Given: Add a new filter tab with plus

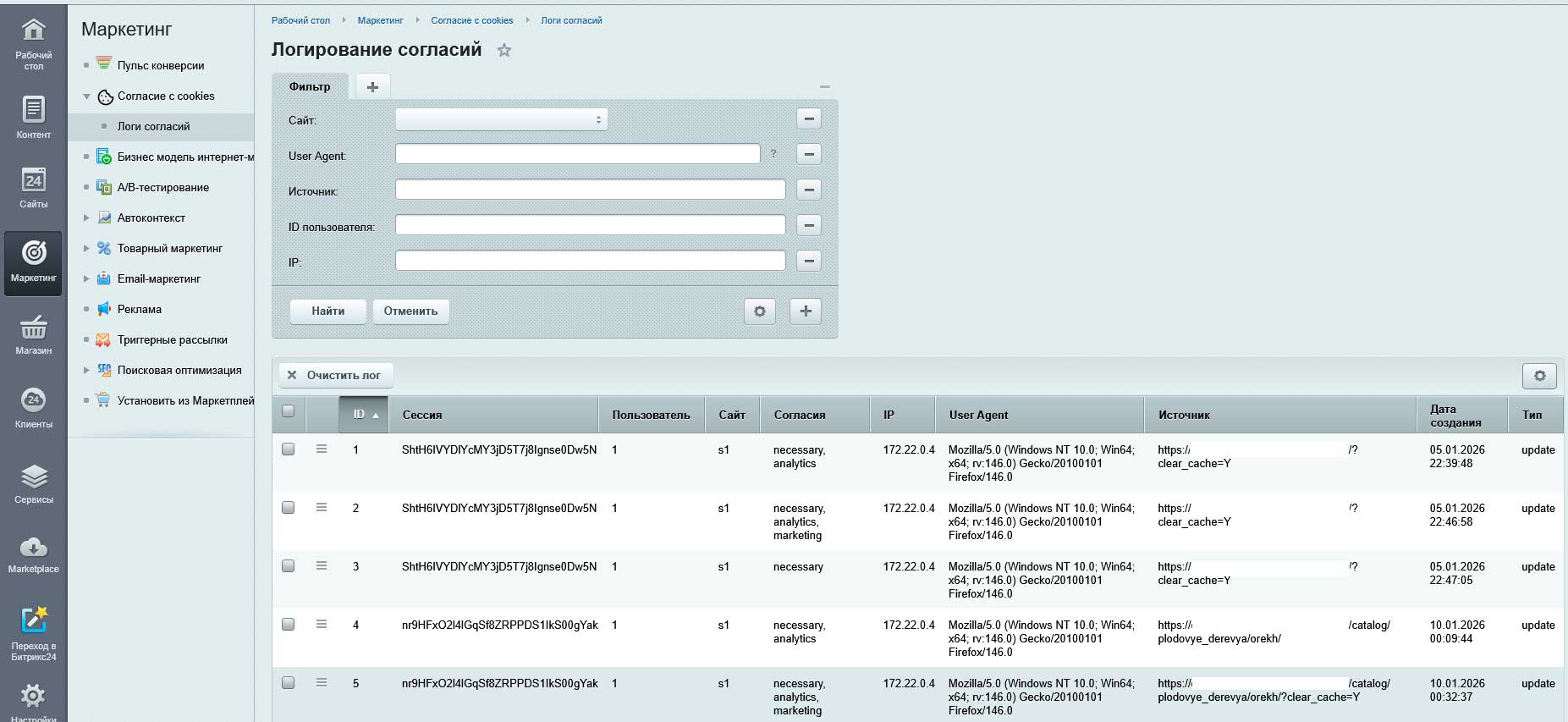Looking at the screenshot, I should [372, 86].
